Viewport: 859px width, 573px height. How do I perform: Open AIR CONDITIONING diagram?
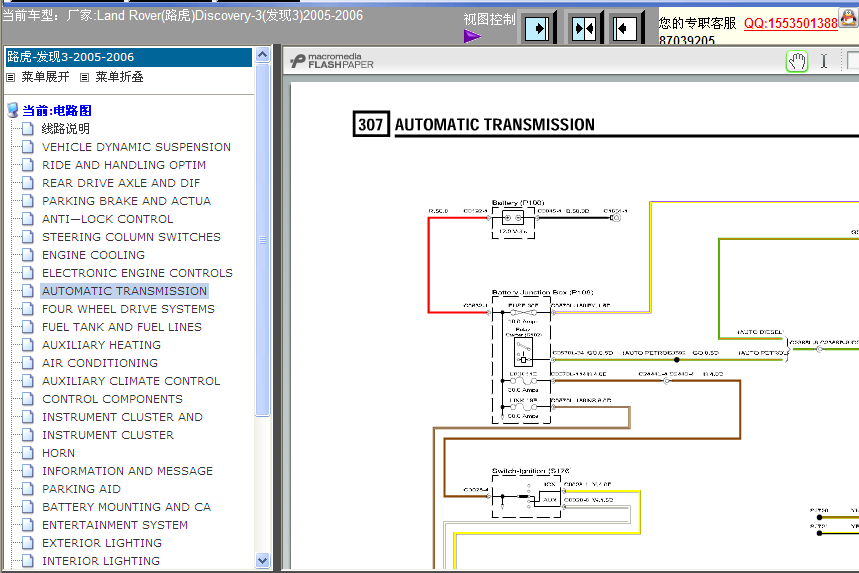pos(100,363)
